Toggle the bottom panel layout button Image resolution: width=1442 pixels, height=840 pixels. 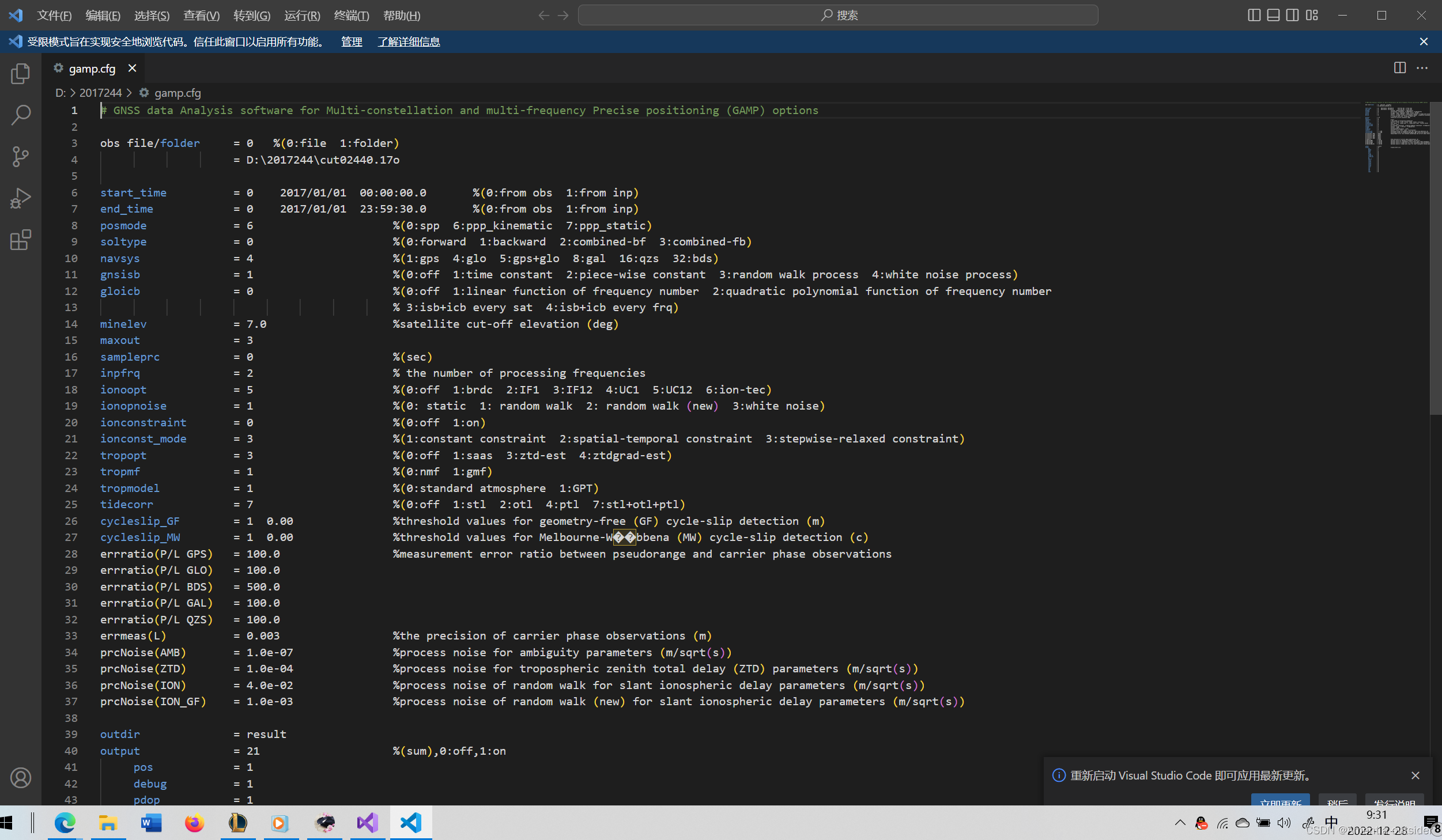coord(1273,16)
